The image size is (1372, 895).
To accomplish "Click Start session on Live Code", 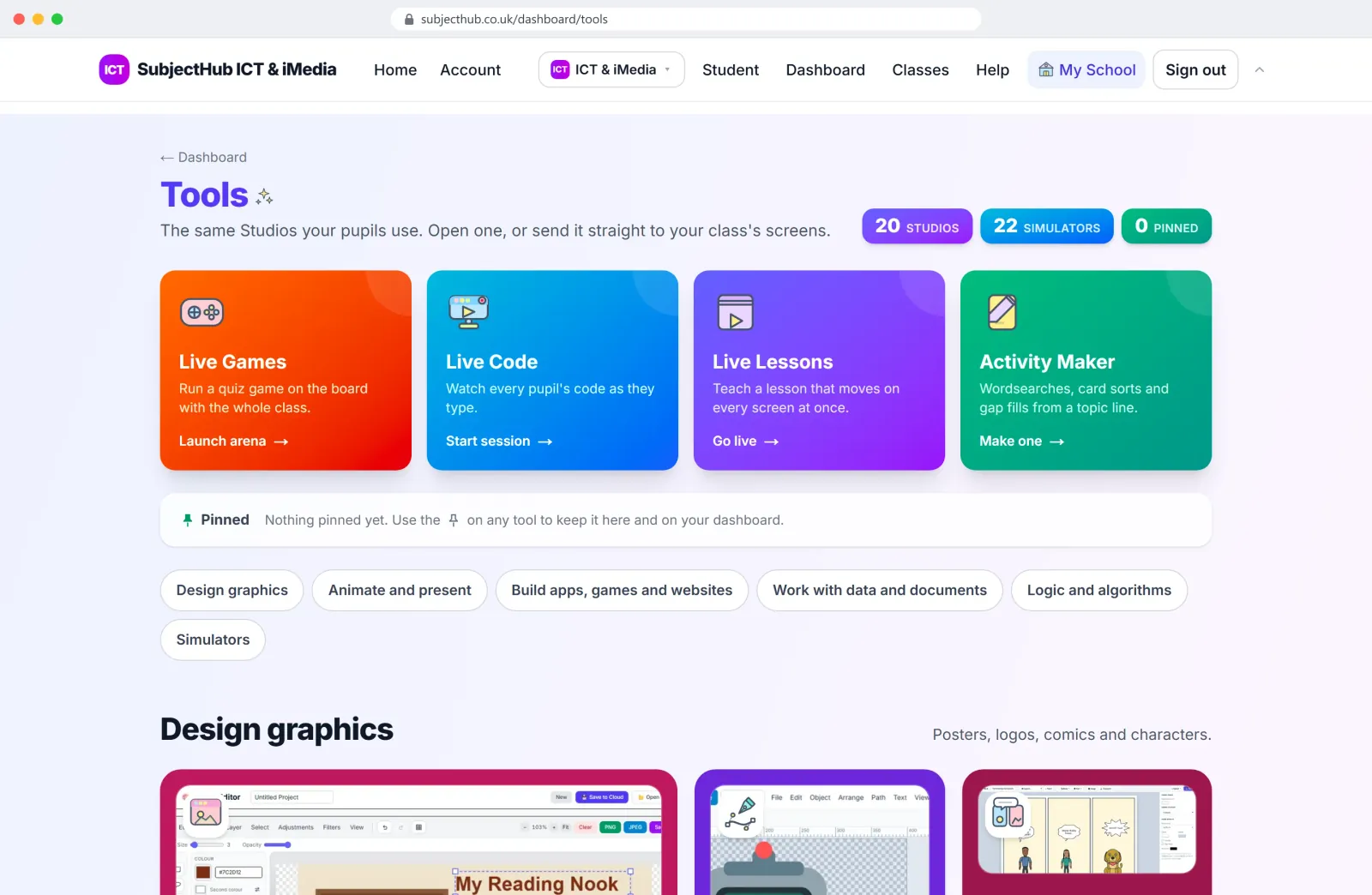I will (499, 441).
